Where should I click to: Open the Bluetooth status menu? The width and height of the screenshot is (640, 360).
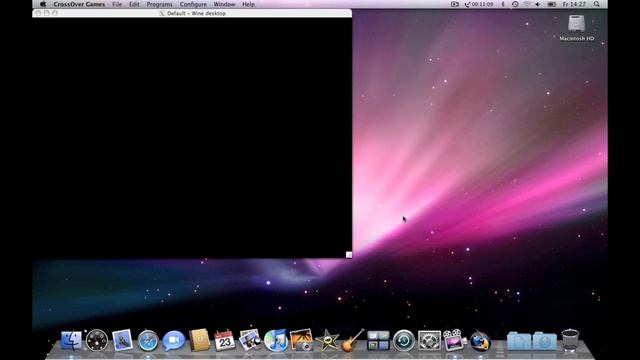503,4
